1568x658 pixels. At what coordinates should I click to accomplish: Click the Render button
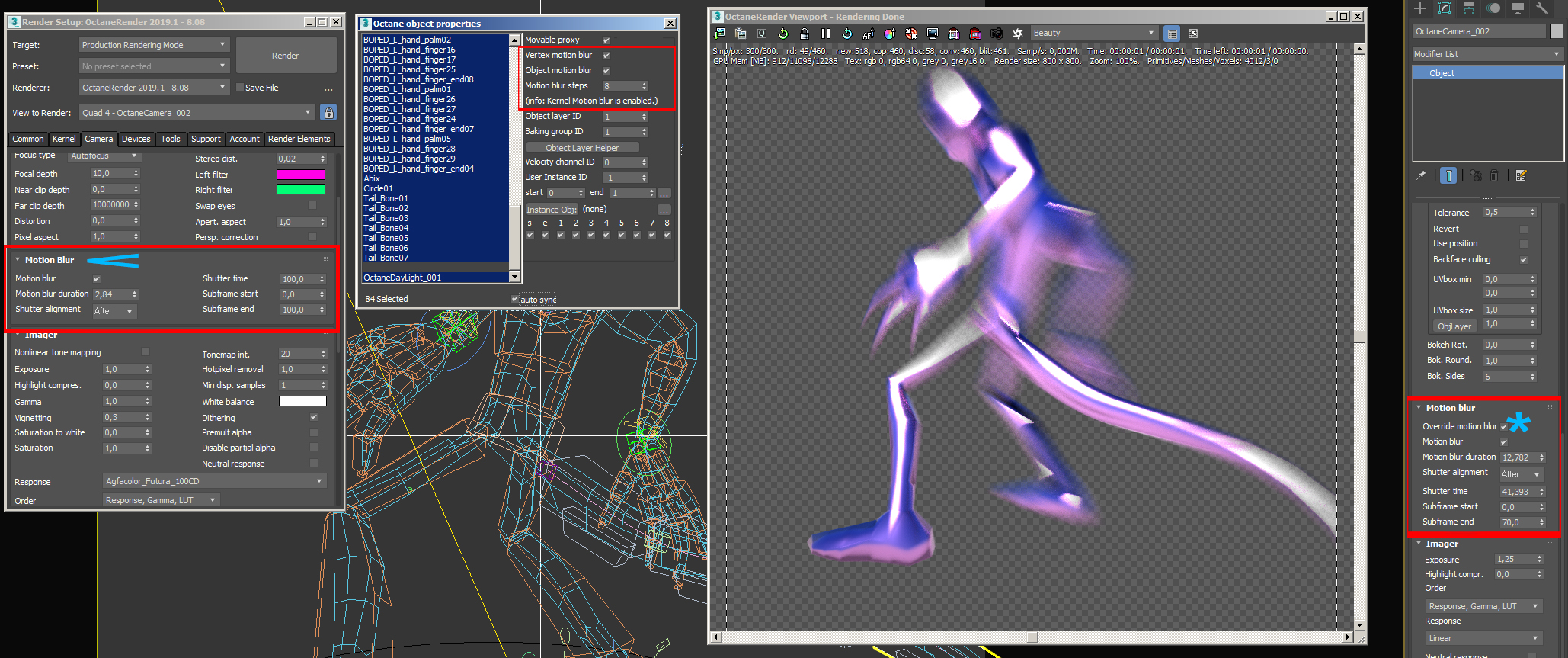click(x=286, y=56)
